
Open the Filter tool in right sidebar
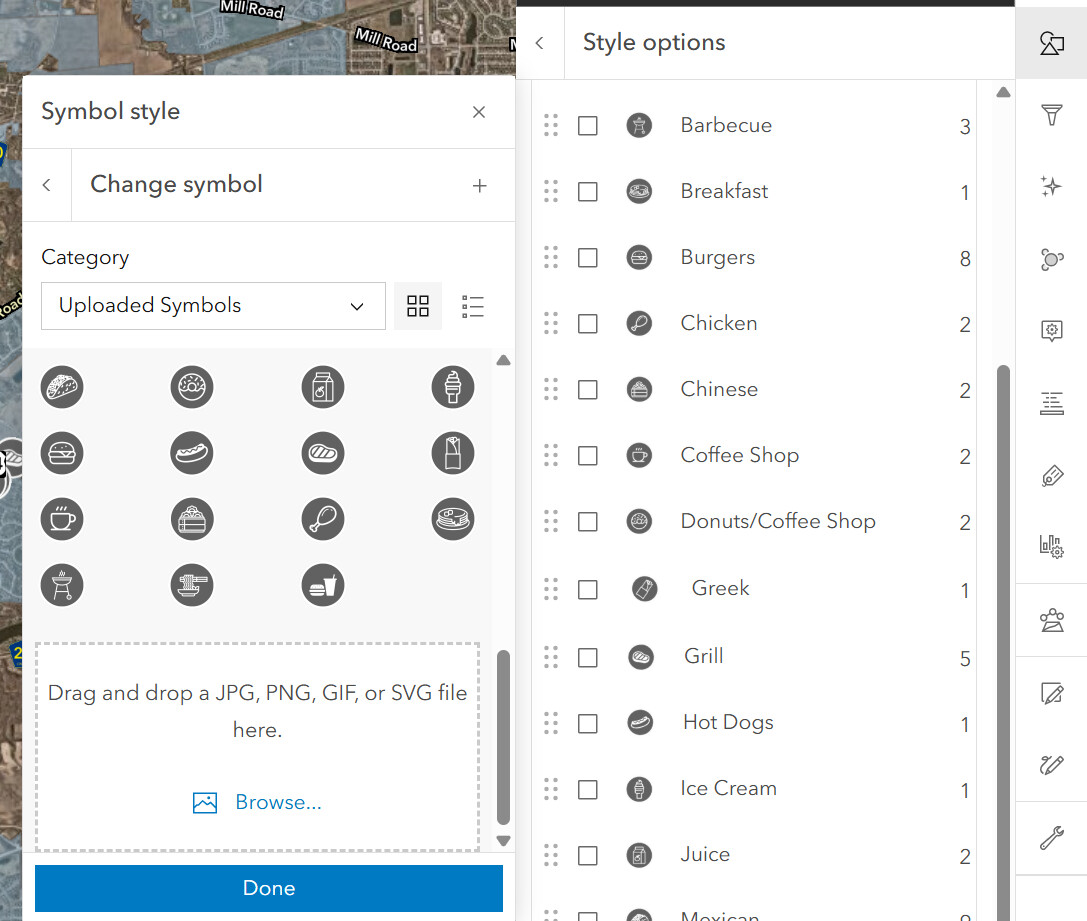tap(1051, 116)
